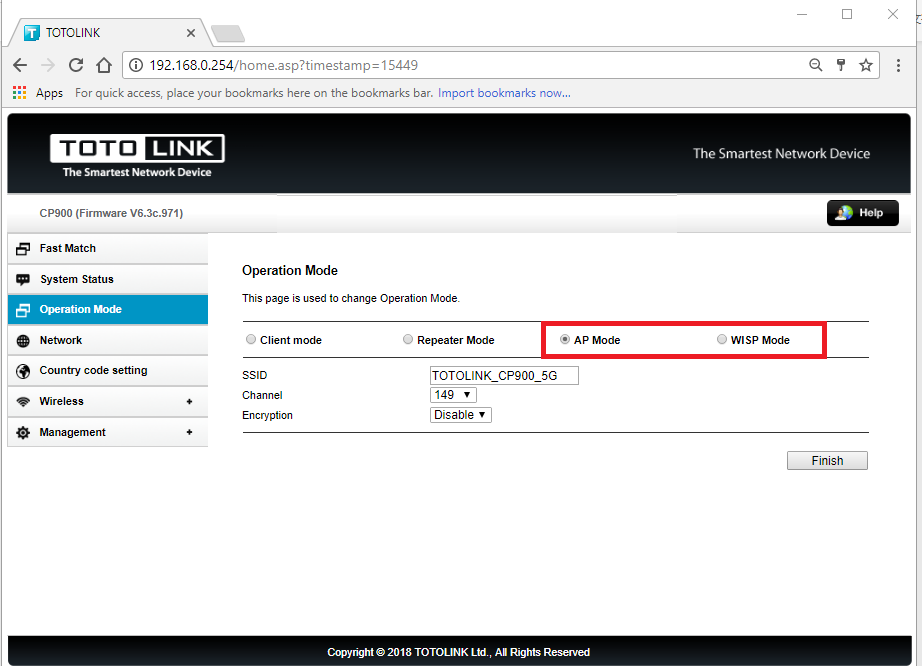Select the Client mode radio button
The width and height of the screenshot is (922, 666).
point(251,339)
